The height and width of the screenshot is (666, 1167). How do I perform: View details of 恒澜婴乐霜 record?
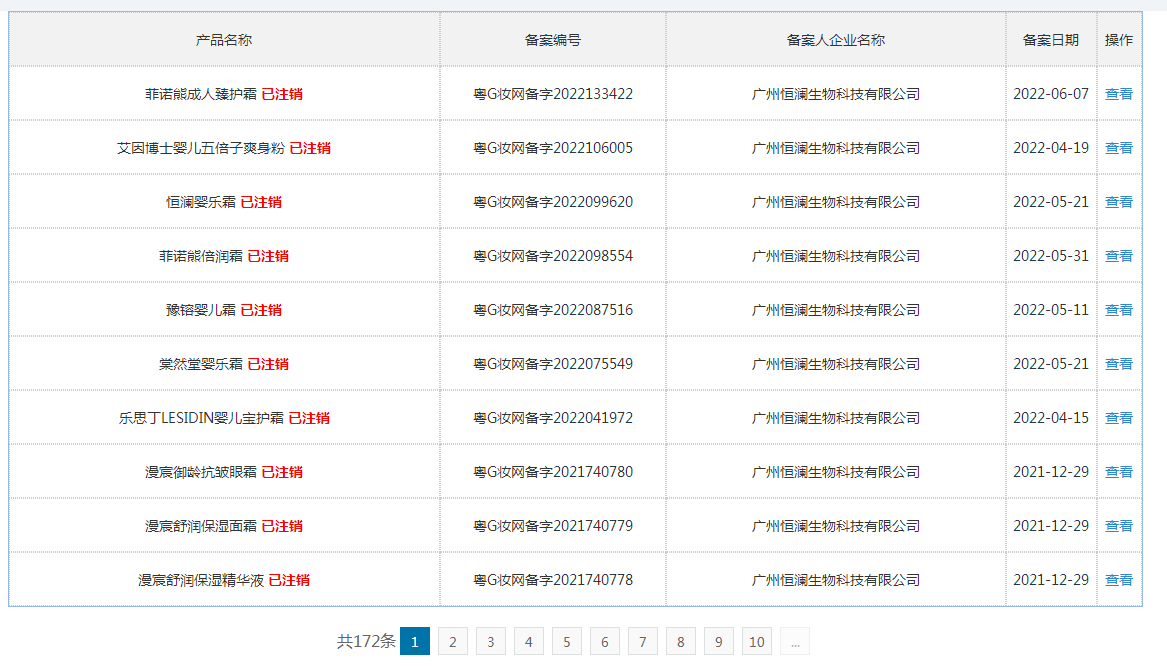click(x=1119, y=202)
